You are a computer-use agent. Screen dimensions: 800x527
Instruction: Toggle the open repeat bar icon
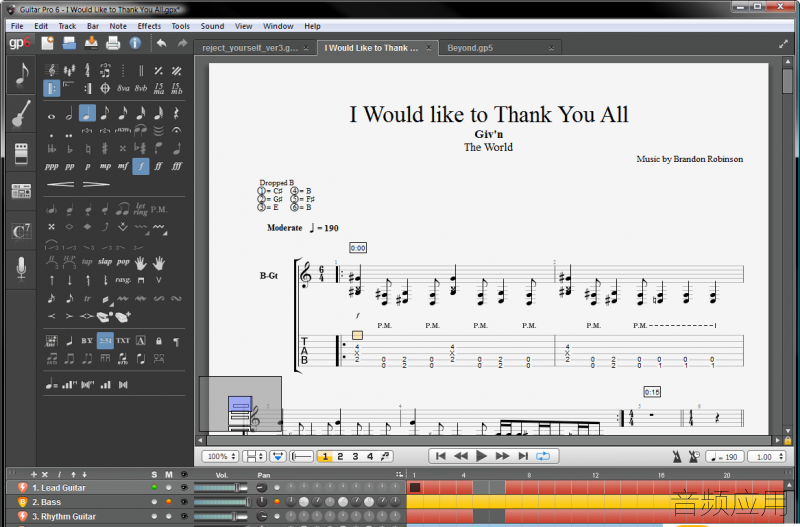(52, 88)
